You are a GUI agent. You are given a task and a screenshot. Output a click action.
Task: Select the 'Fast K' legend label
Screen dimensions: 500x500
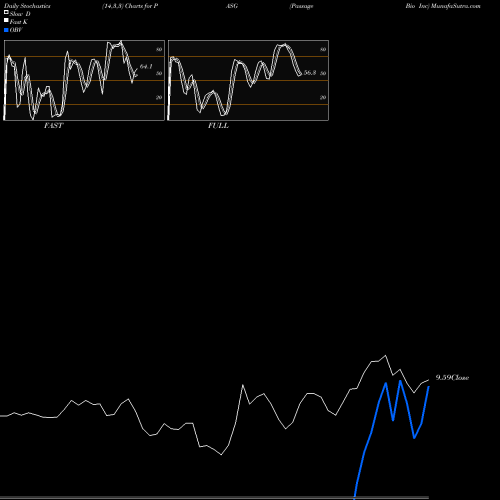[x=19, y=22]
